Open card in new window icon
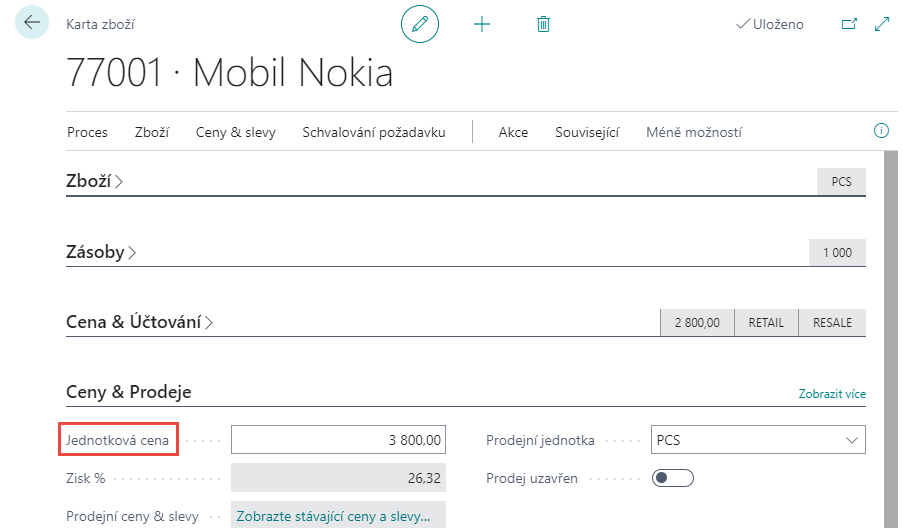903x528 pixels. pos(849,24)
